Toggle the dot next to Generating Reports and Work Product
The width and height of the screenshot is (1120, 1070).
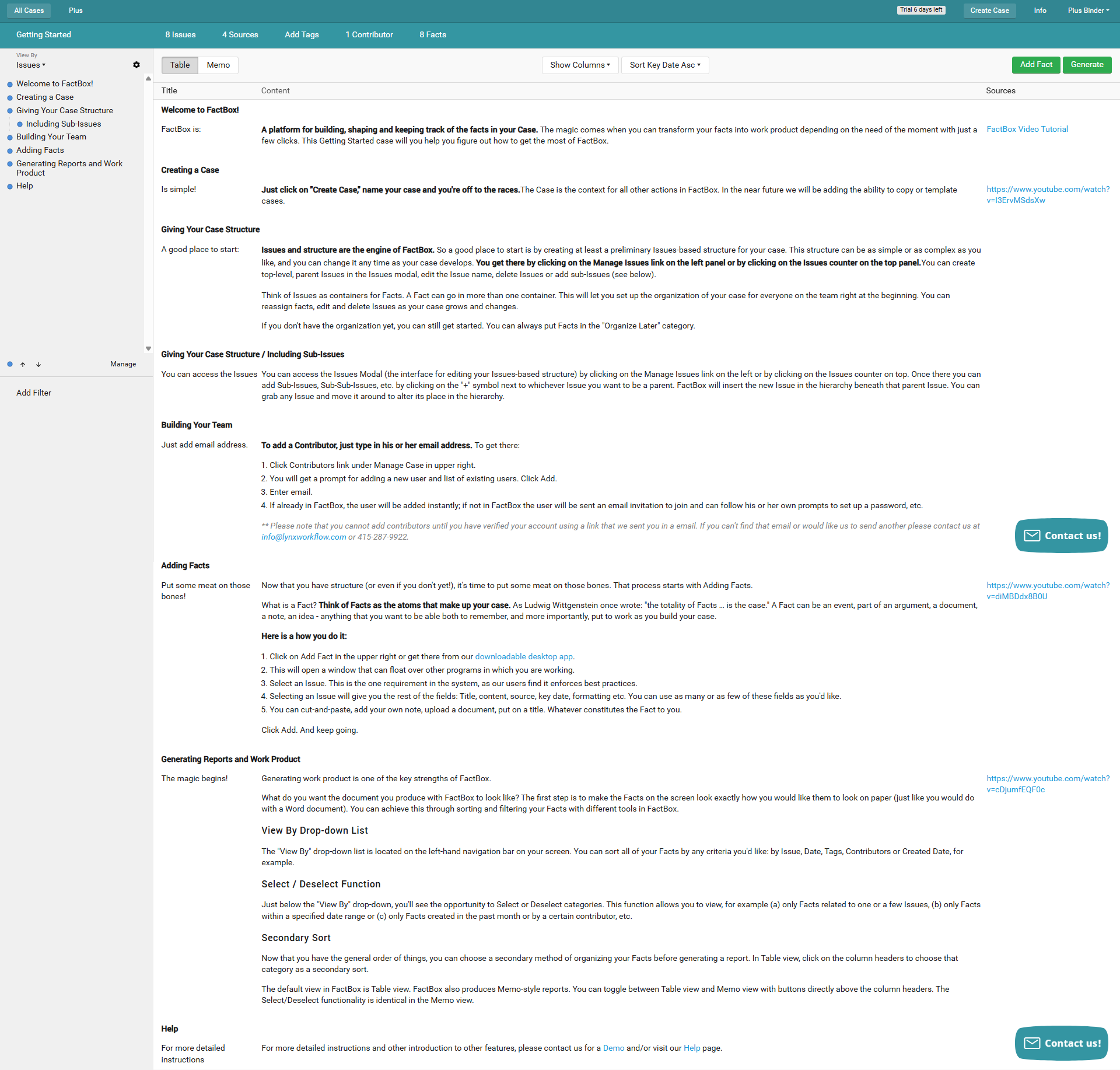pyautogui.click(x=10, y=164)
